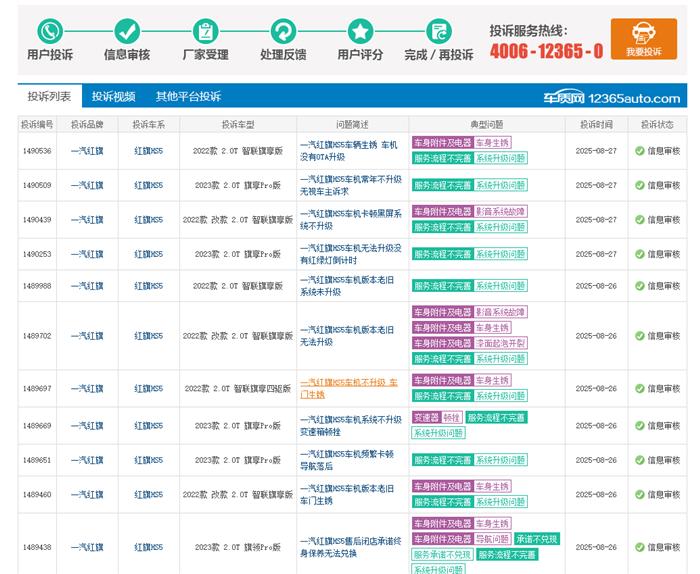700x574 pixels.
Task: Click the 变速器 tag in row 1489669
Action: point(425,417)
